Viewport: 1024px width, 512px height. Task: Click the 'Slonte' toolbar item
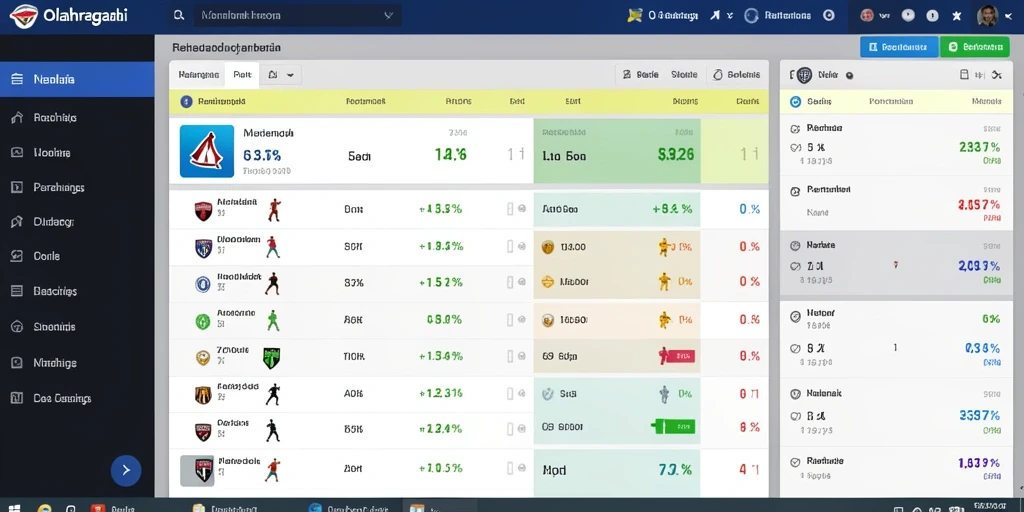(684, 75)
